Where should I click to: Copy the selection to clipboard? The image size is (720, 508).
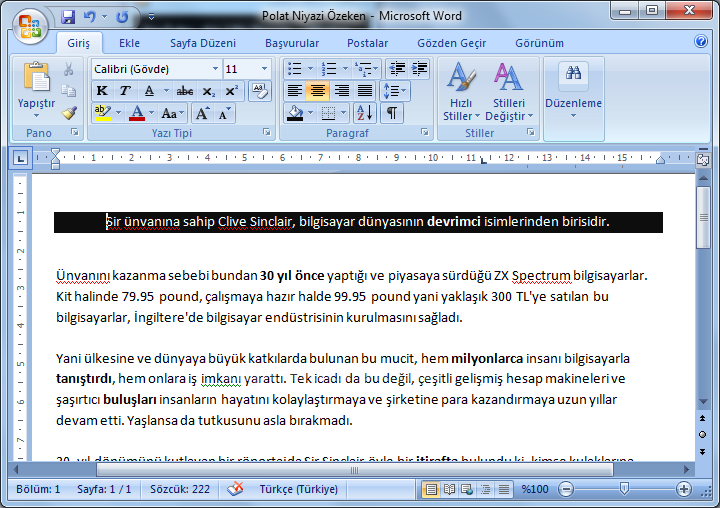coord(69,90)
